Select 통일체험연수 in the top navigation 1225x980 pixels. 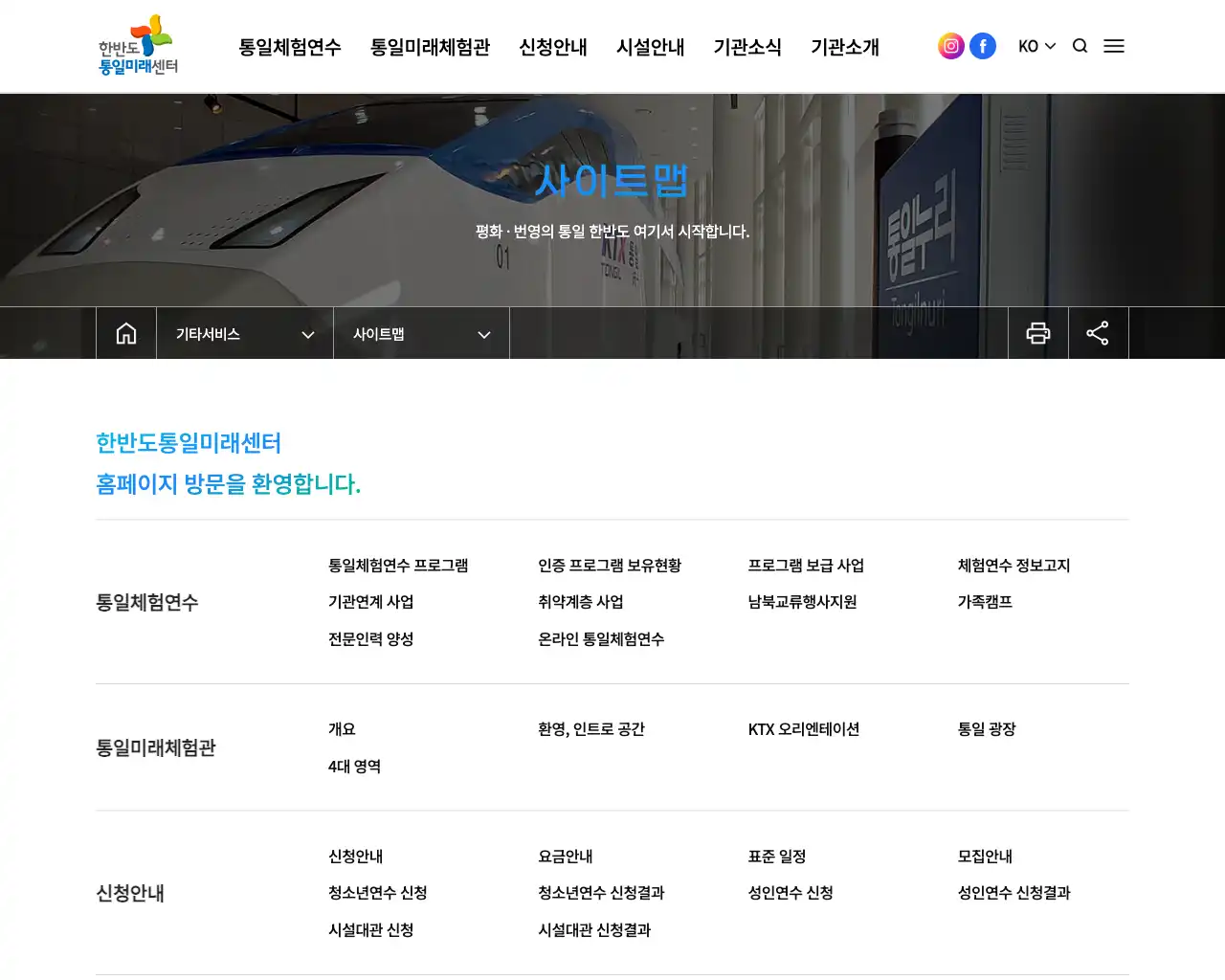[x=289, y=47]
